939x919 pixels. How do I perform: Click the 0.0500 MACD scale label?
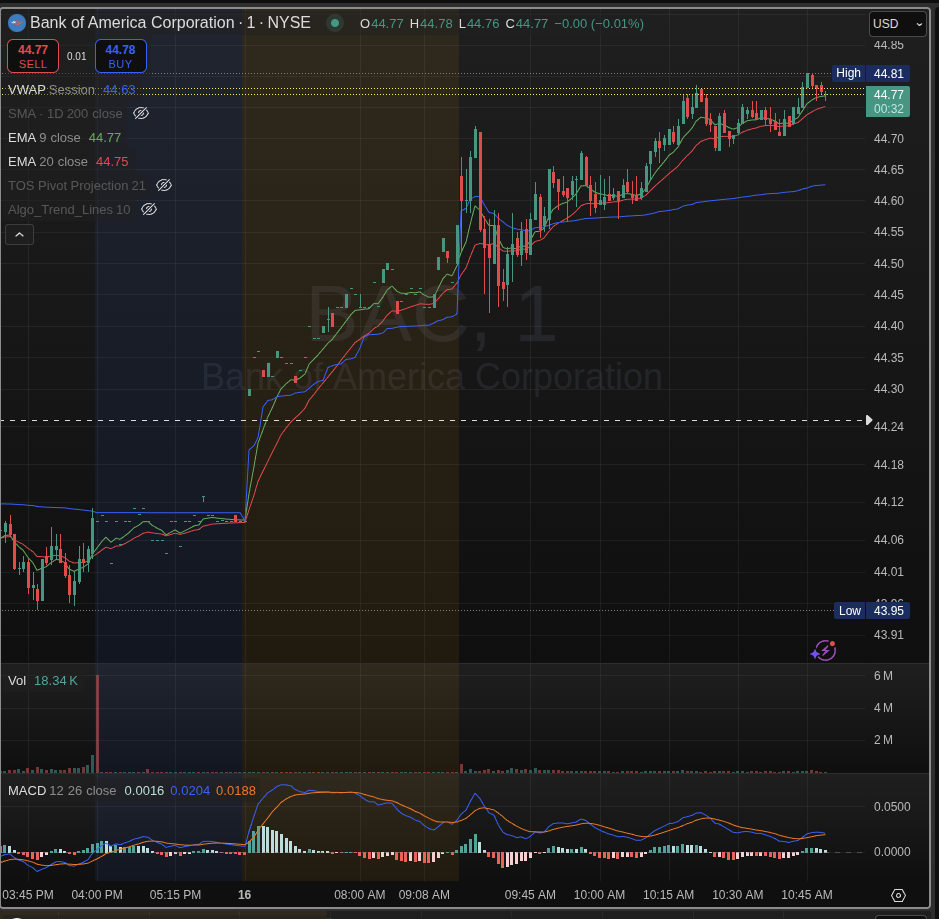(892, 806)
